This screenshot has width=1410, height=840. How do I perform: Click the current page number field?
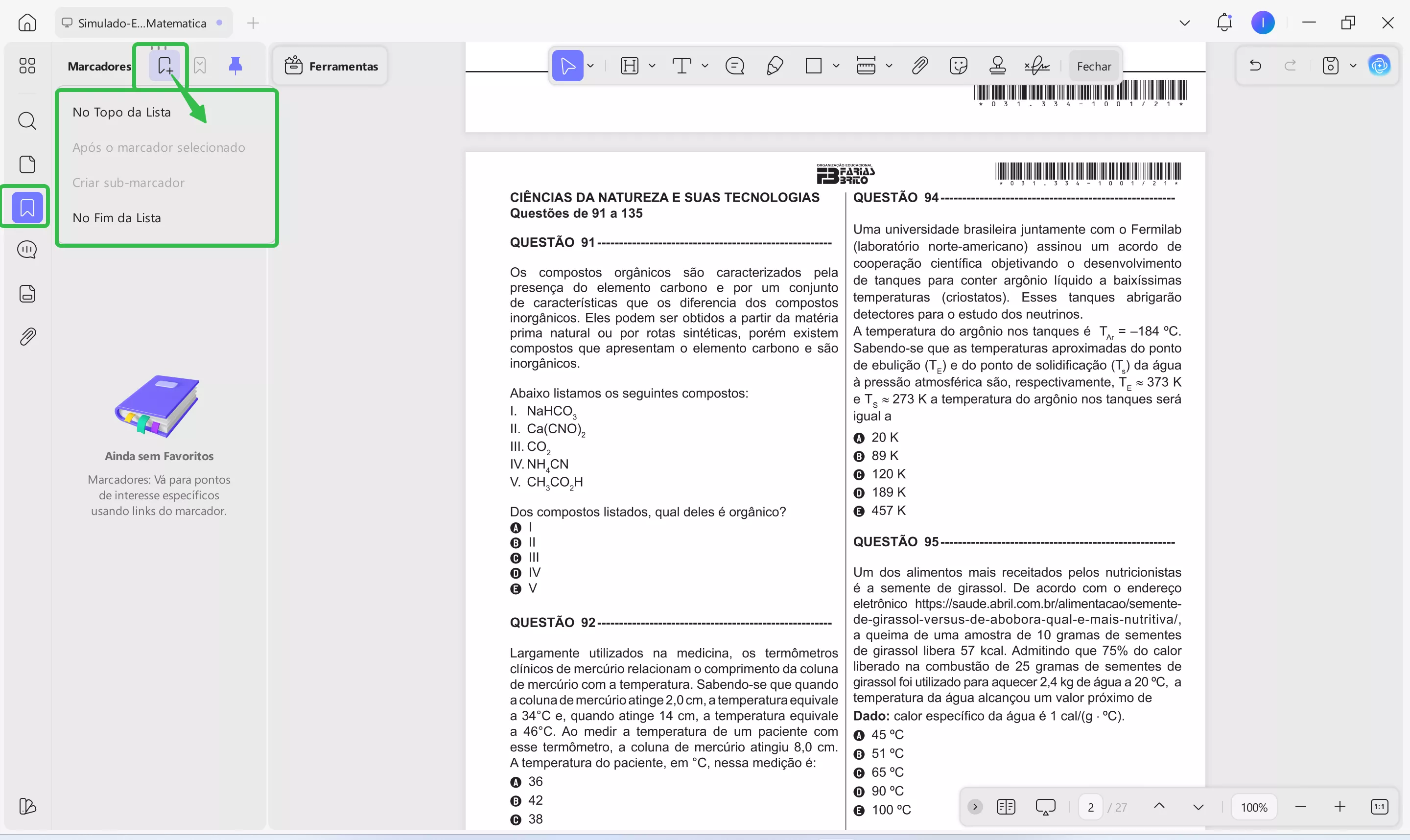(x=1090, y=807)
